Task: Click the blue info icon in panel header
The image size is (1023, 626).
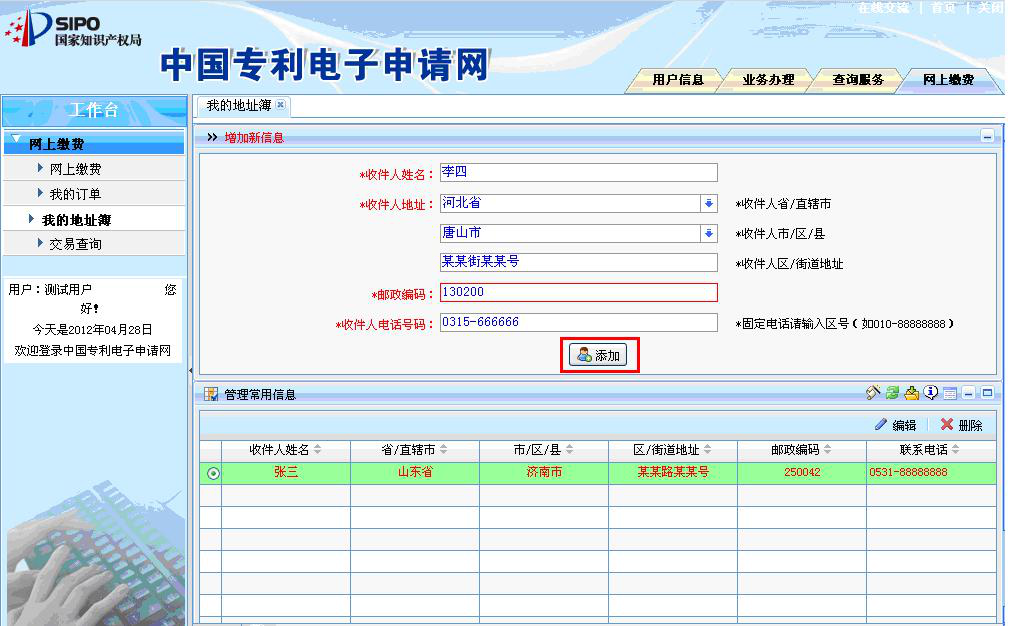Action: pyautogui.click(x=930, y=394)
